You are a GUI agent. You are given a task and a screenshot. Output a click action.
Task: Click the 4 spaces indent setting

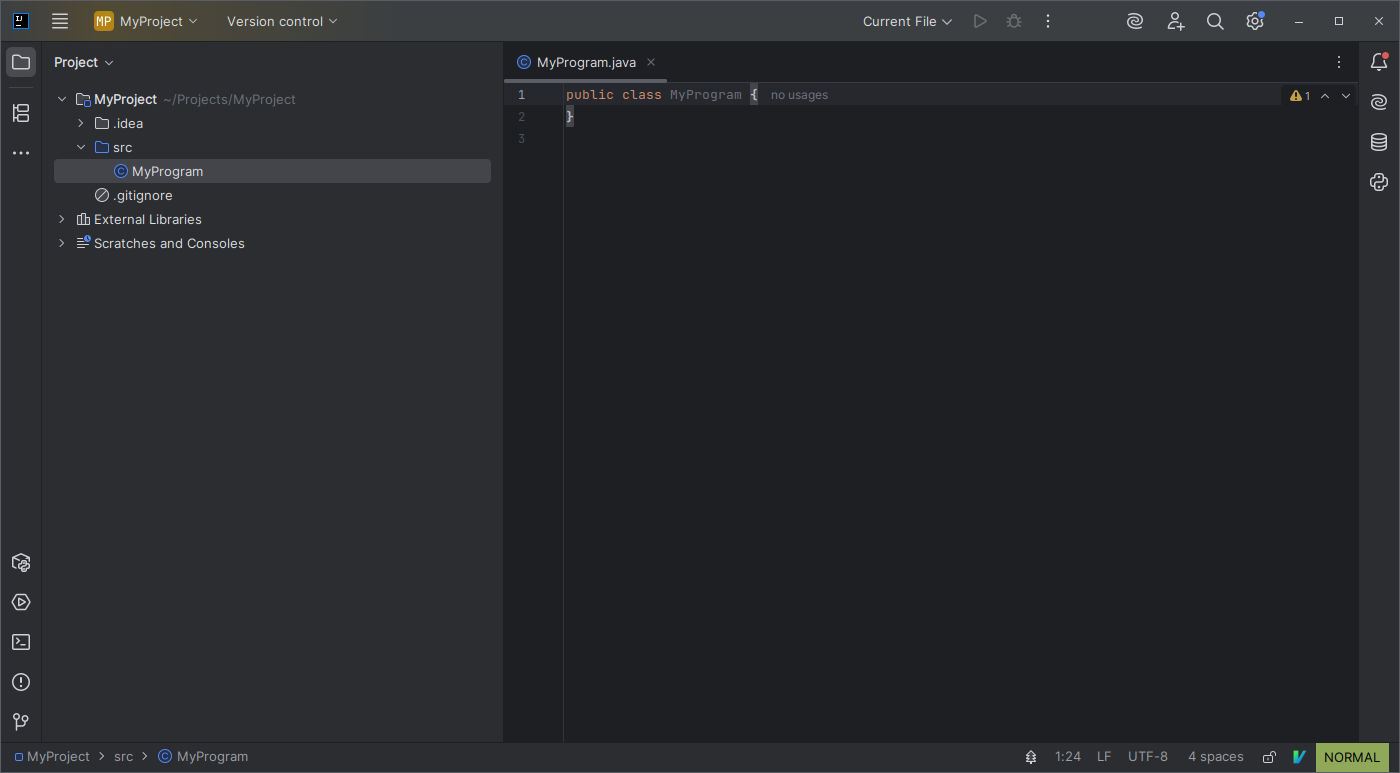point(1215,757)
